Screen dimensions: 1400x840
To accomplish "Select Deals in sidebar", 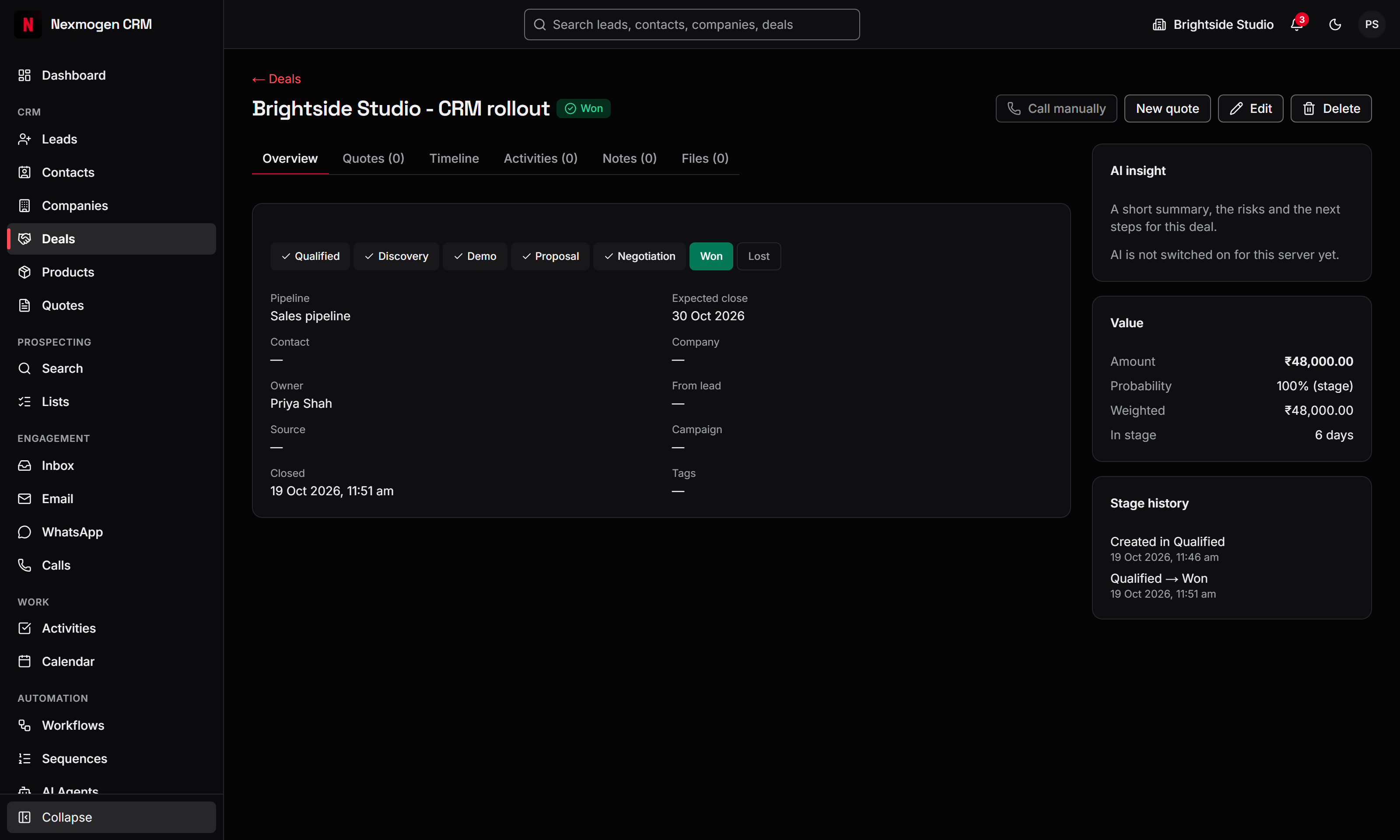I will point(112,239).
